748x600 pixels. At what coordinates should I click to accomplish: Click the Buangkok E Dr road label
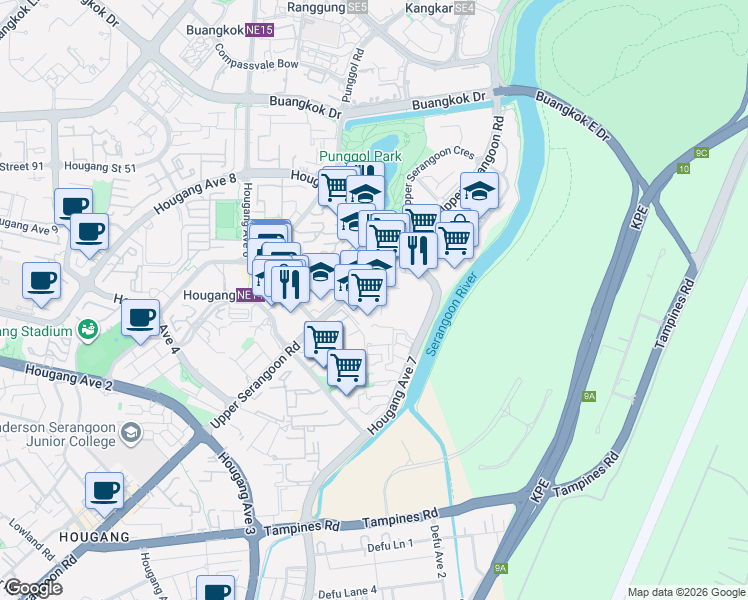572,116
